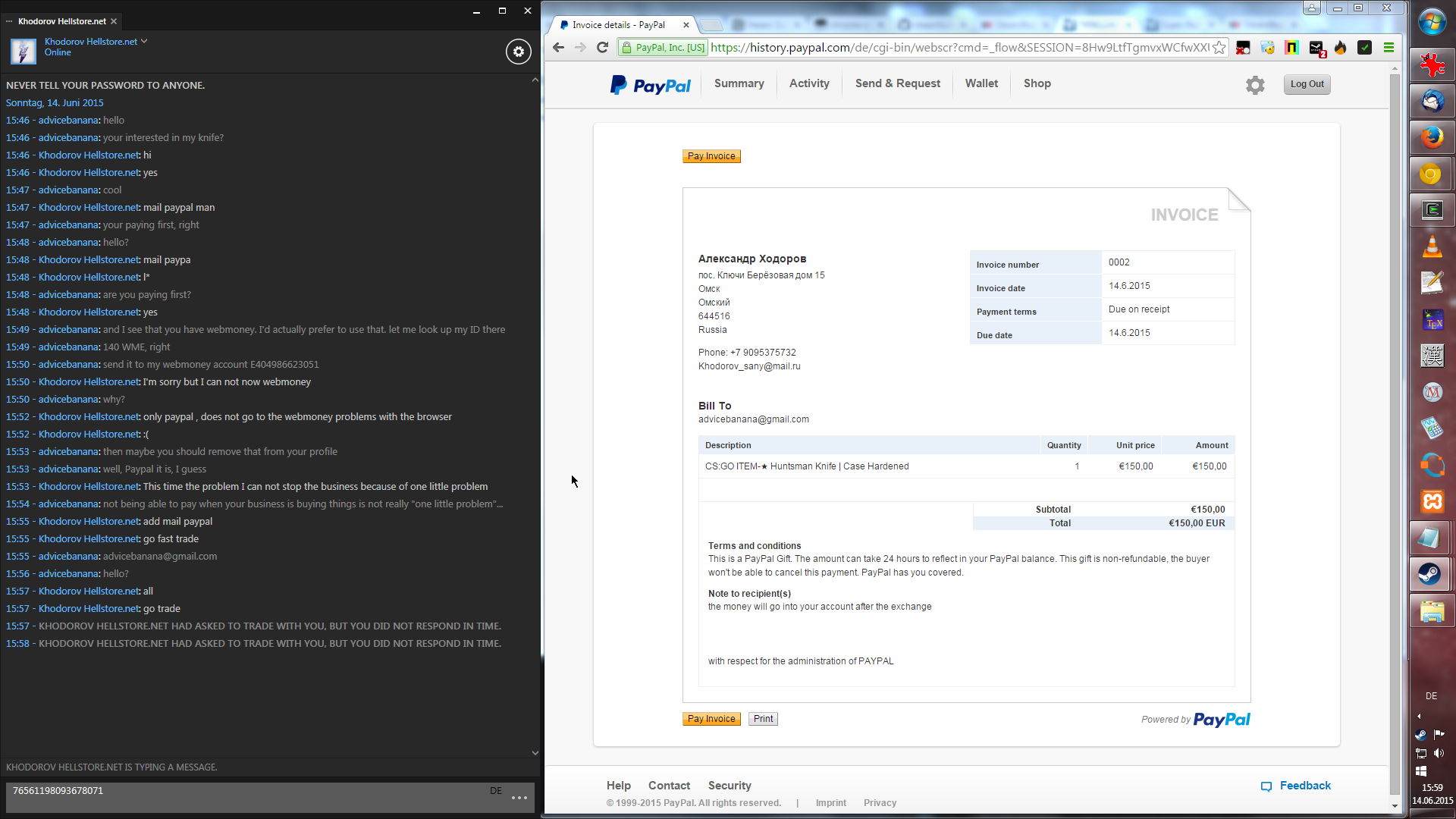Log out of PayPal
The width and height of the screenshot is (1456, 819).
pyautogui.click(x=1307, y=84)
